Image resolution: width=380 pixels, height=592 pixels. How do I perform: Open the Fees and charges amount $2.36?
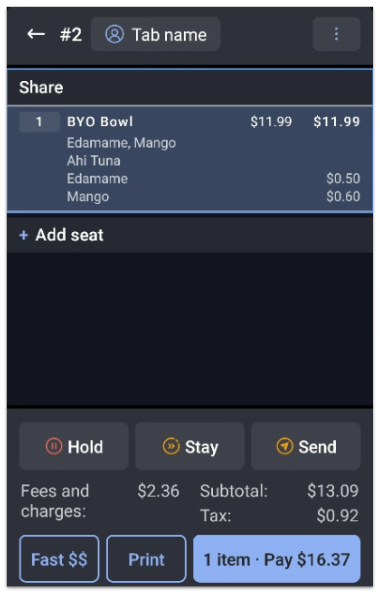point(158,491)
